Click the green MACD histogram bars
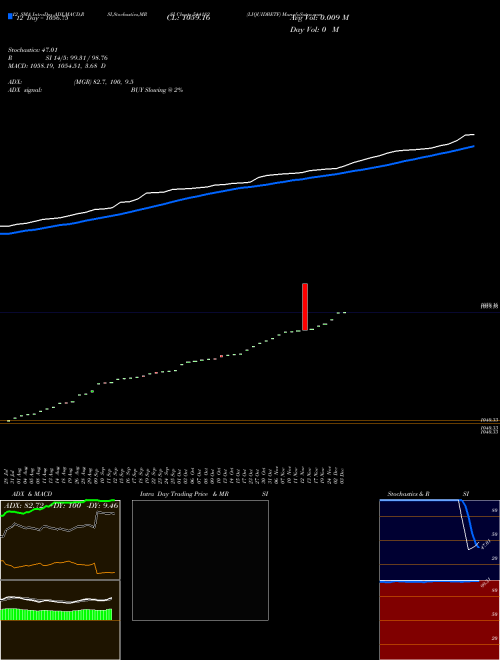This screenshot has width=500, height=660. click(x=56, y=615)
